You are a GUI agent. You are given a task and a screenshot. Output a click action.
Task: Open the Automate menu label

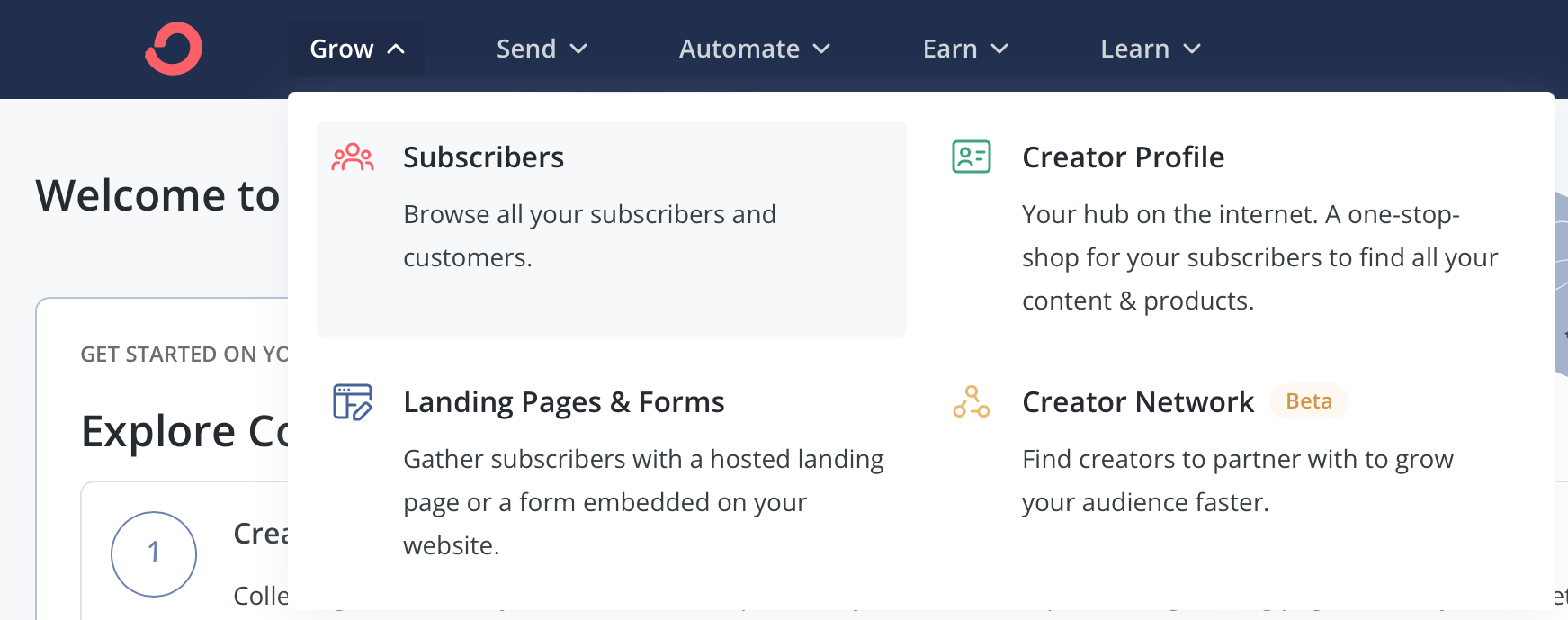click(x=739, y=49)
